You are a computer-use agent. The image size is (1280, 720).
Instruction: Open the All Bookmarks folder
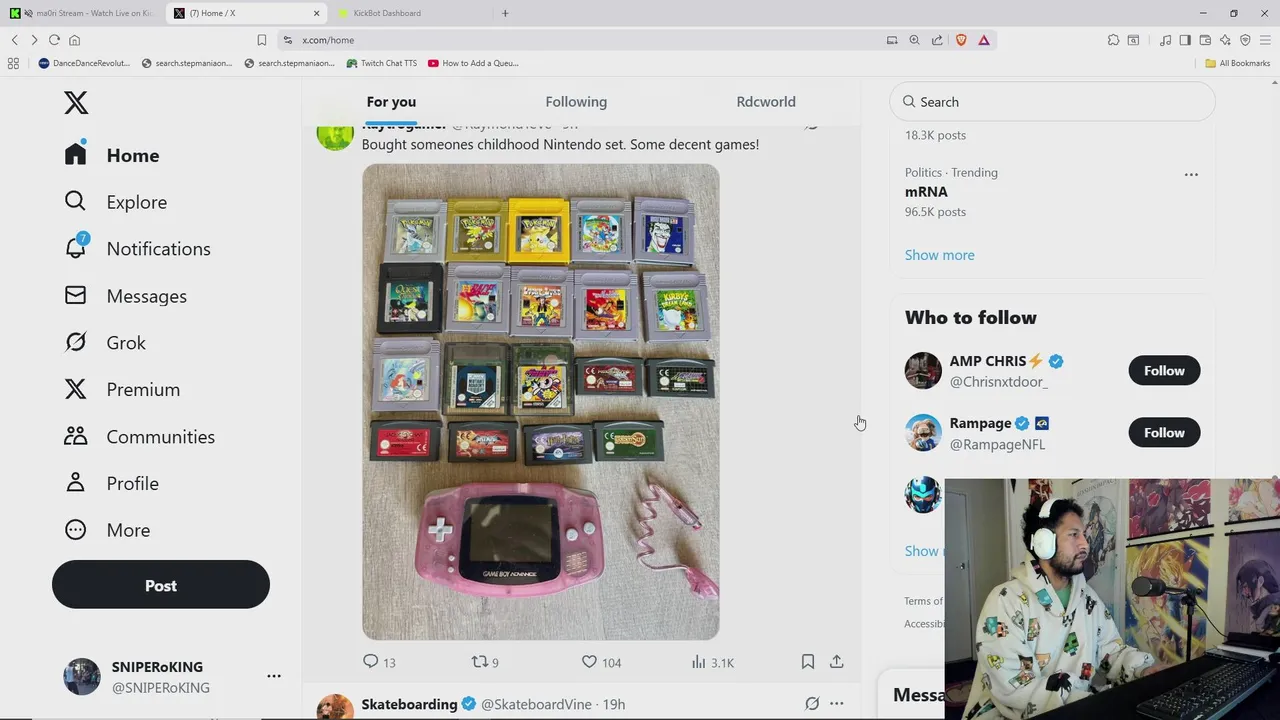click(x=1237, y=63)
